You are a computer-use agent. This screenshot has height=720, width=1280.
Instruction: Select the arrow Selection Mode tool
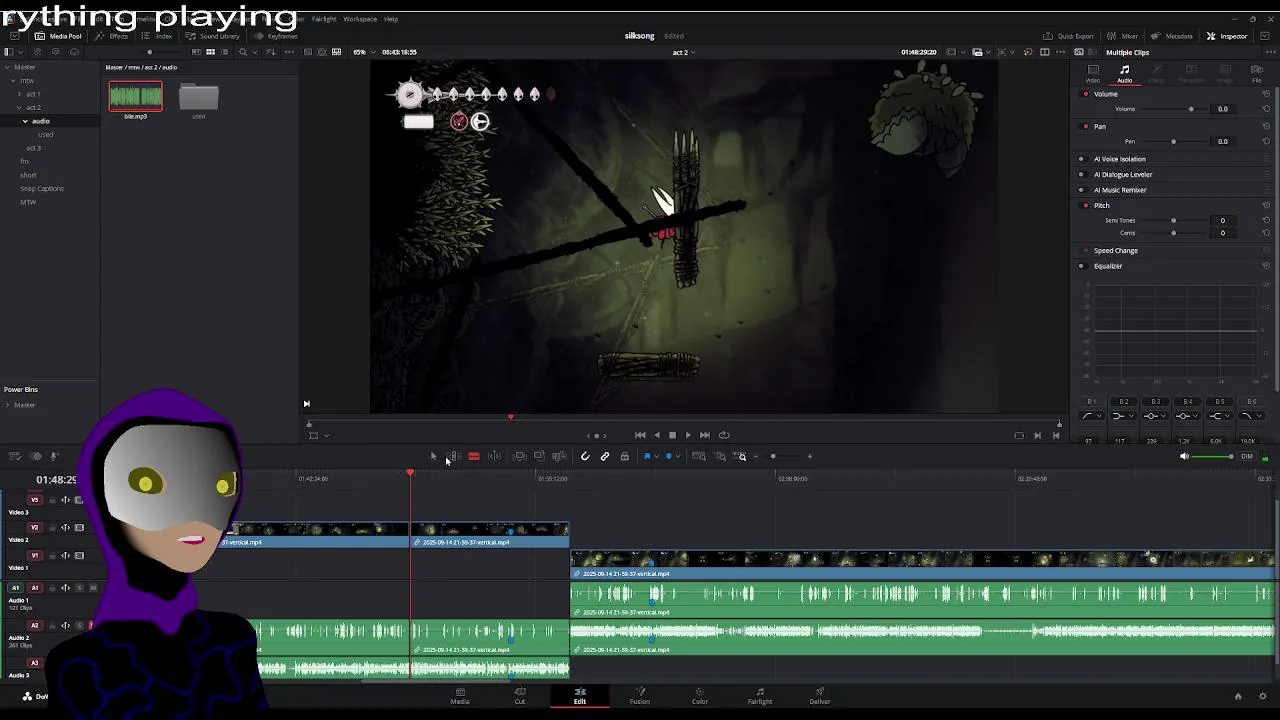click(433, 456)
